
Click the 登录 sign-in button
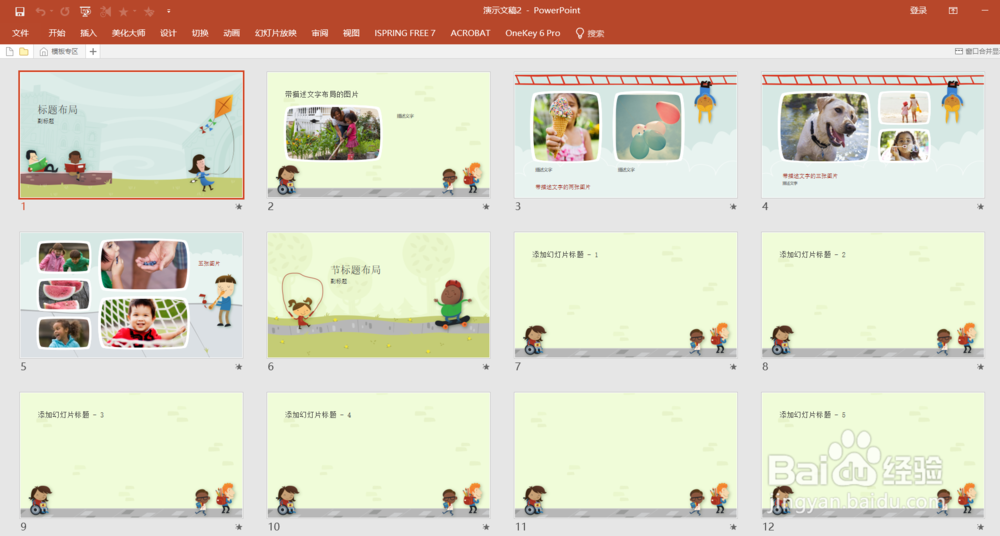tap(918, 11)
